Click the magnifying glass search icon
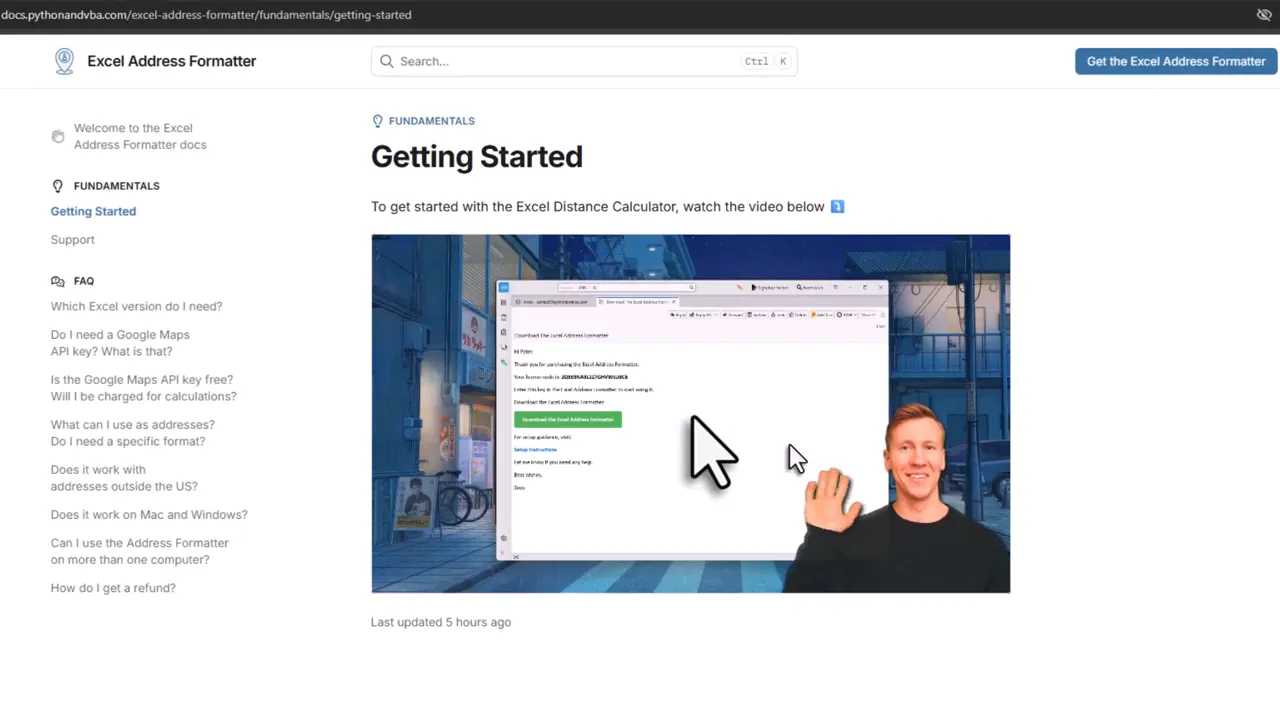Screen dimensions: 1280x720 pos(387,61)
